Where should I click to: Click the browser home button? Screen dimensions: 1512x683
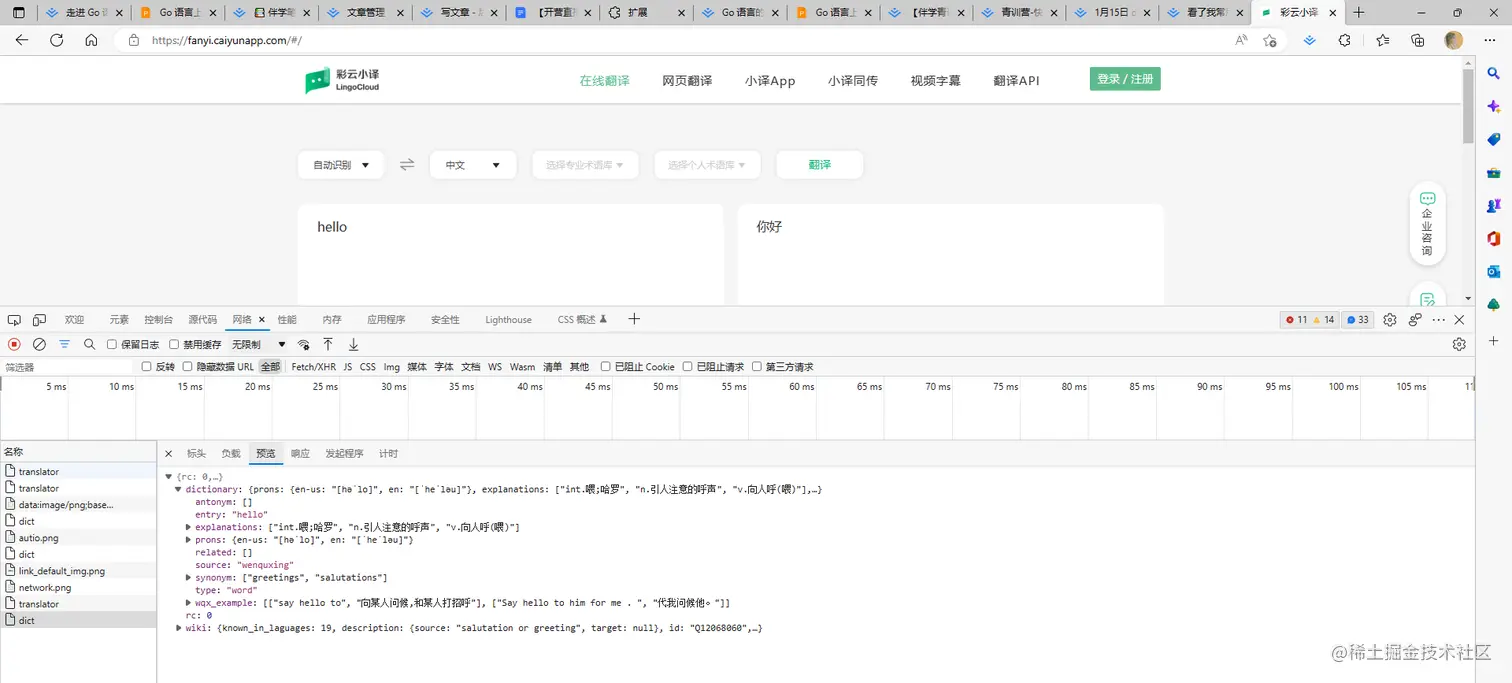pos(91,40)
